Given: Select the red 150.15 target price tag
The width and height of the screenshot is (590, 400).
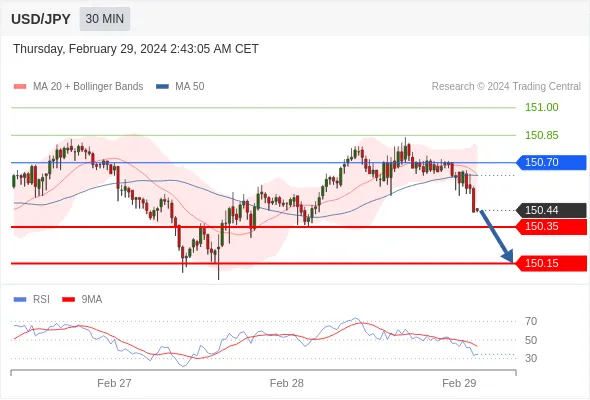Looking at the screenshot, I should pos(551,263).
